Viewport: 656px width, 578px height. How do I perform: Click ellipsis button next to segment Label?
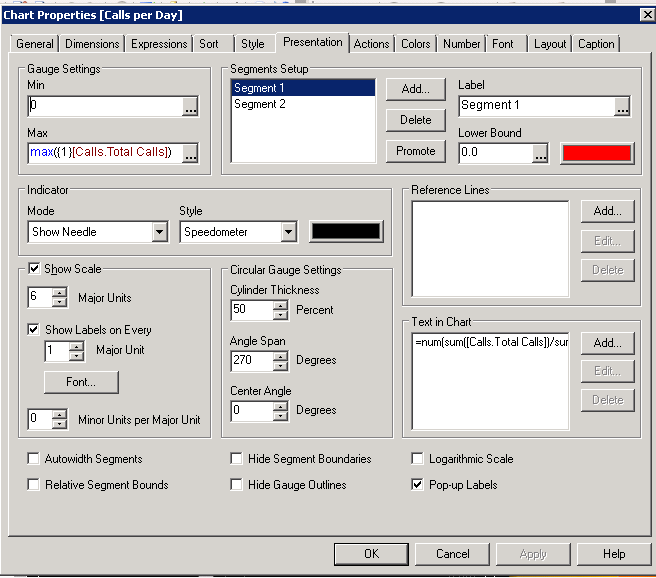coord(621,106)
